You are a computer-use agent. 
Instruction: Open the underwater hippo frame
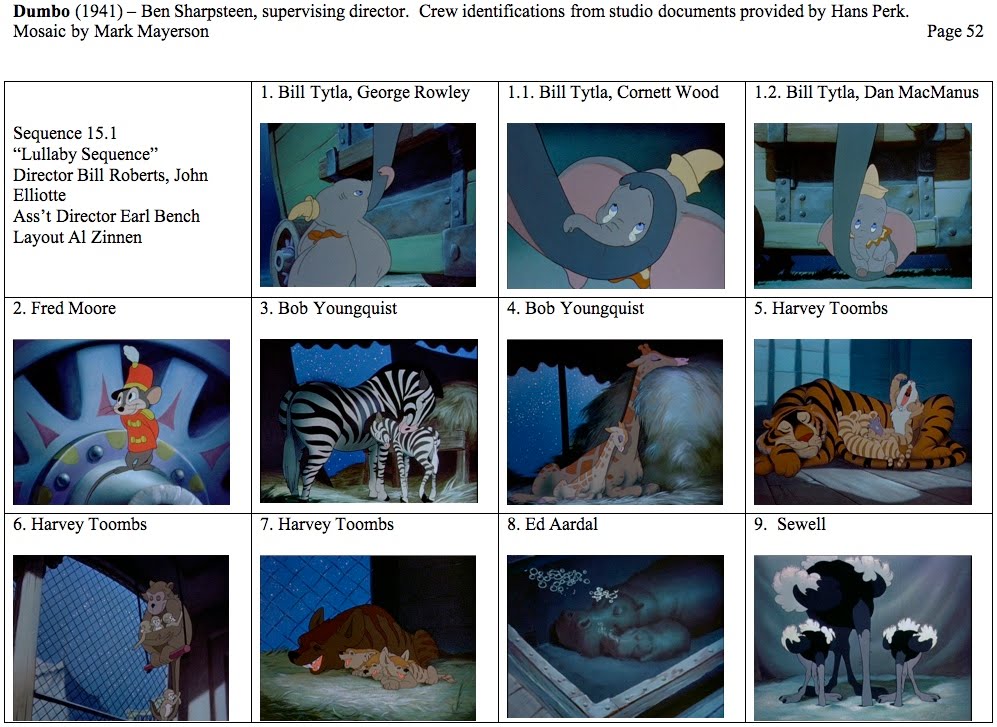pos(615,636)
